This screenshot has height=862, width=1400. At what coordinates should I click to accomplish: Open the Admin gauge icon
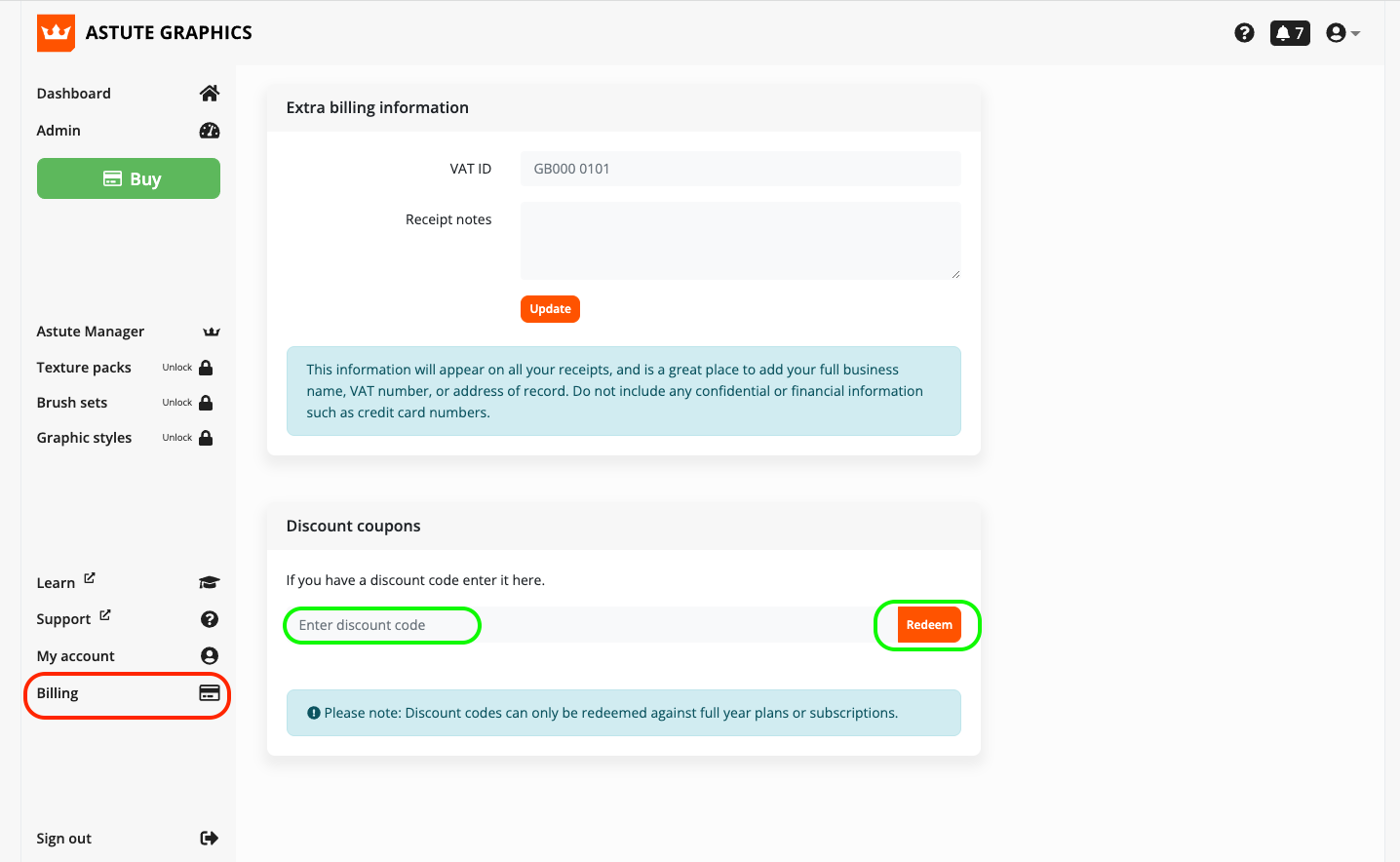coord(209,131)
